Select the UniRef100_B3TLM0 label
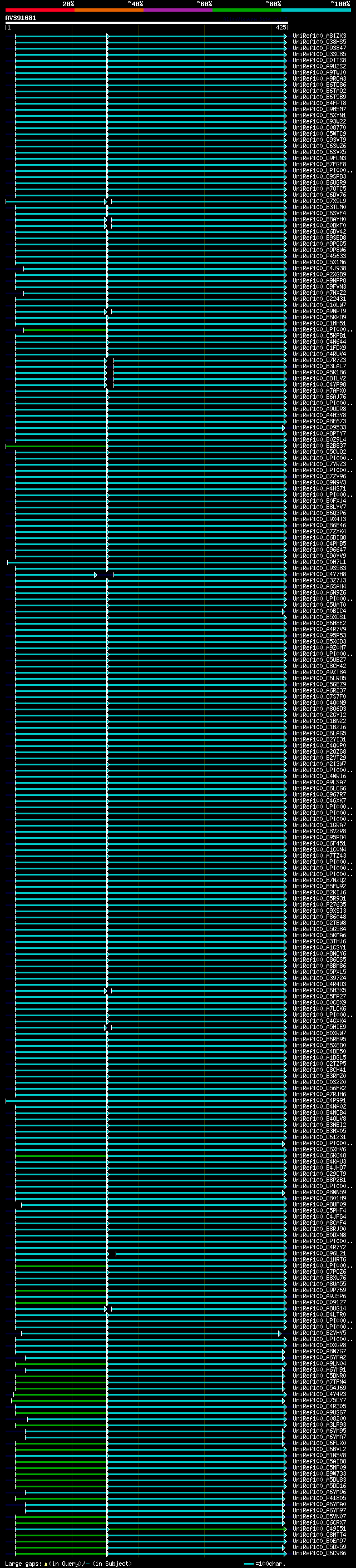The width and height of the screenshot is (356, 1568). click(x=319, y=207)
